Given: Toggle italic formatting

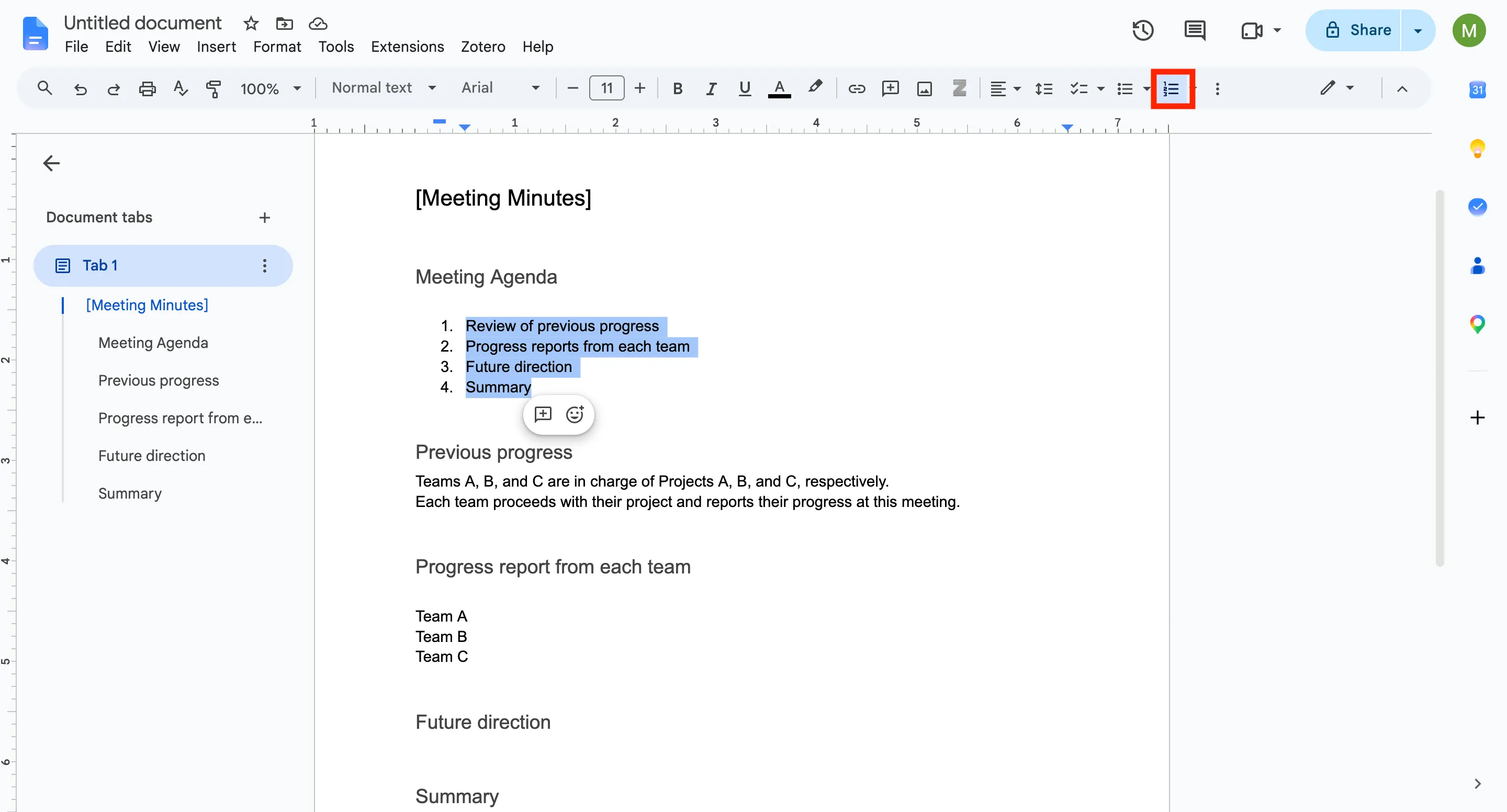Looking at the screenshot, I should pos(711,89).
